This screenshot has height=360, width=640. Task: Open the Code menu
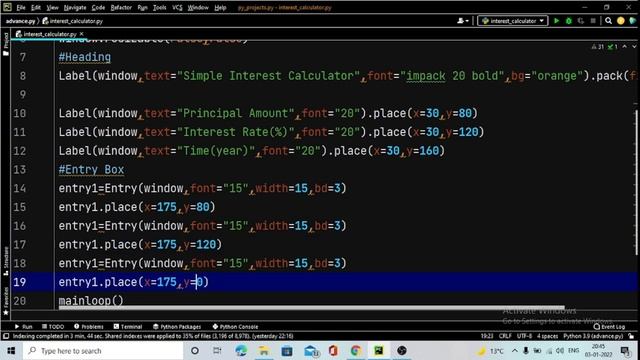pyautogui.click(x=98, y=7)
